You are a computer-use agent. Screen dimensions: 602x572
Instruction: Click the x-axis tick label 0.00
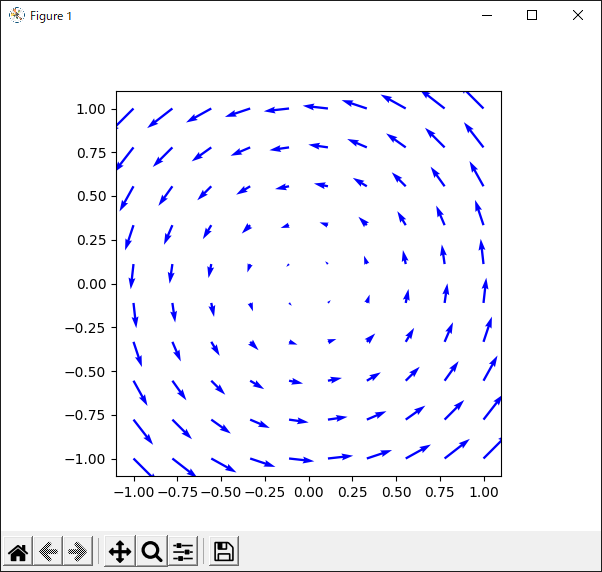(309, 492)
